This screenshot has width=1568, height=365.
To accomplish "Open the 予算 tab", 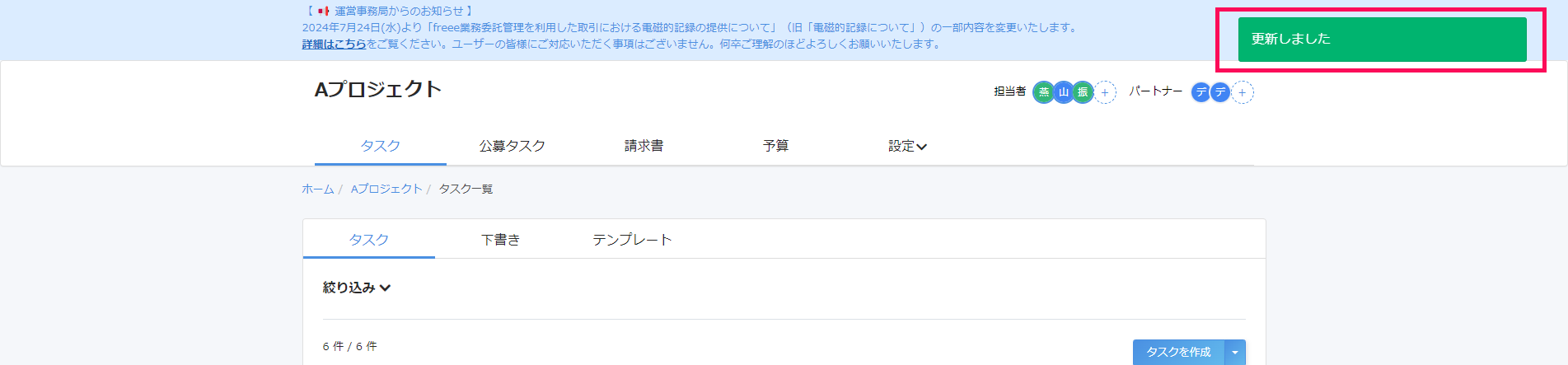I will point(776,146).
